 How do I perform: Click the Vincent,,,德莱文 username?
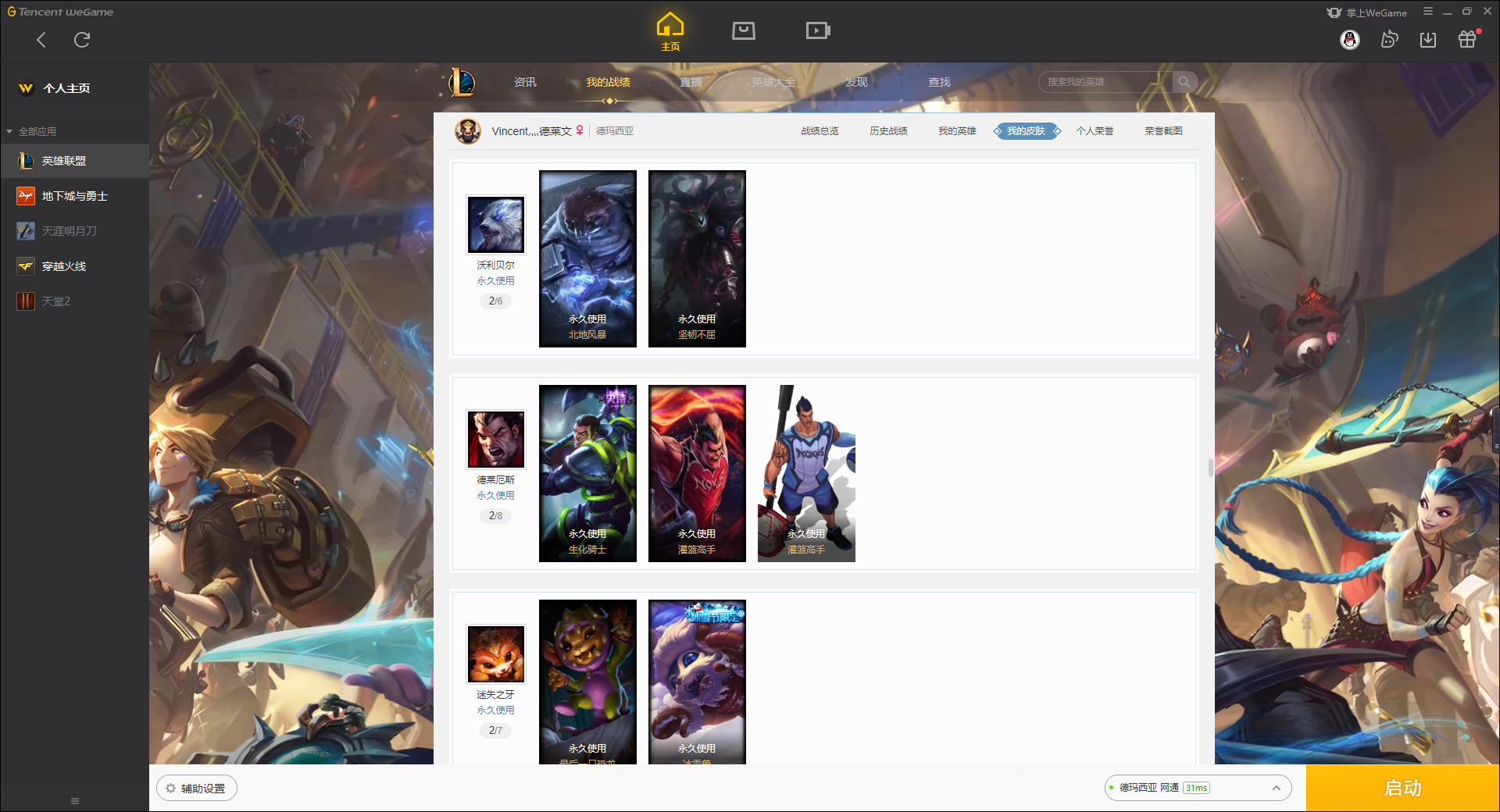coord(532,131)
